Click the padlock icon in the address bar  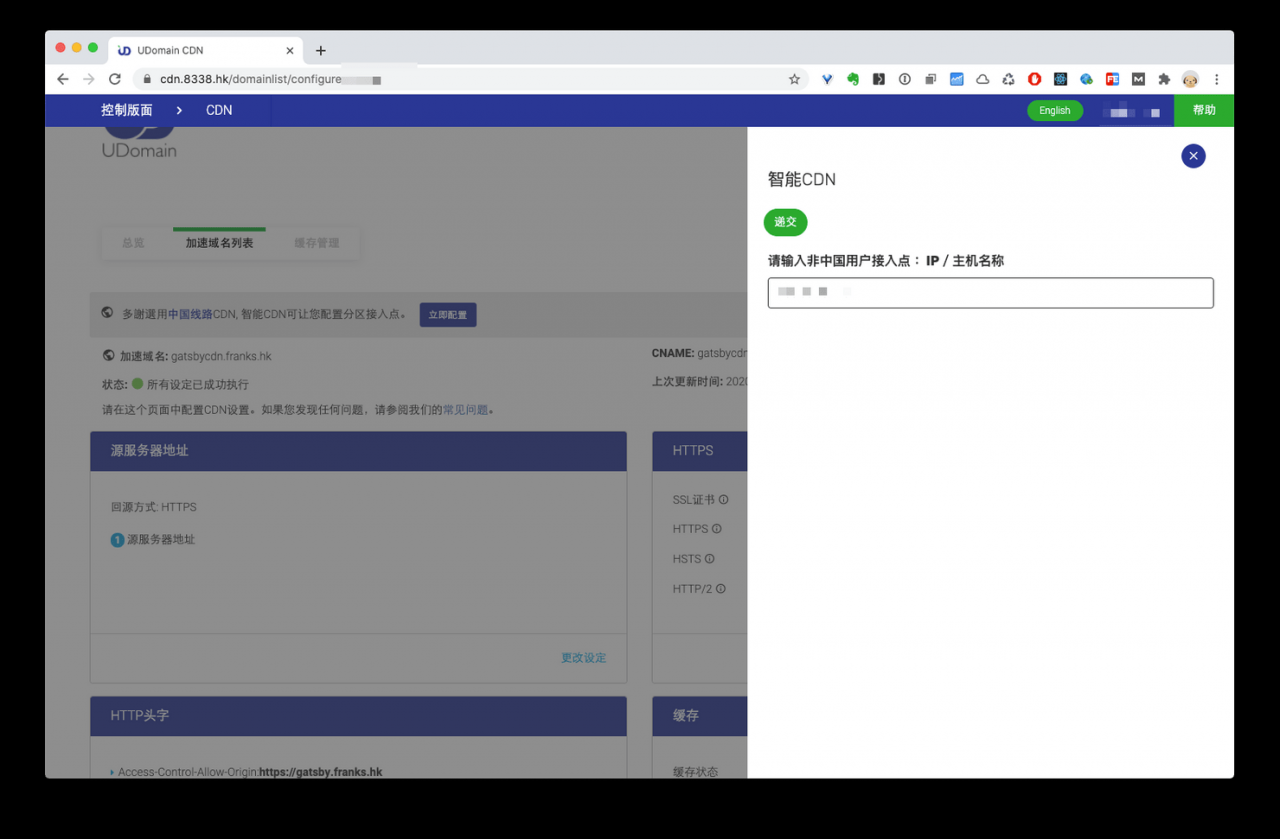point(146,79)
